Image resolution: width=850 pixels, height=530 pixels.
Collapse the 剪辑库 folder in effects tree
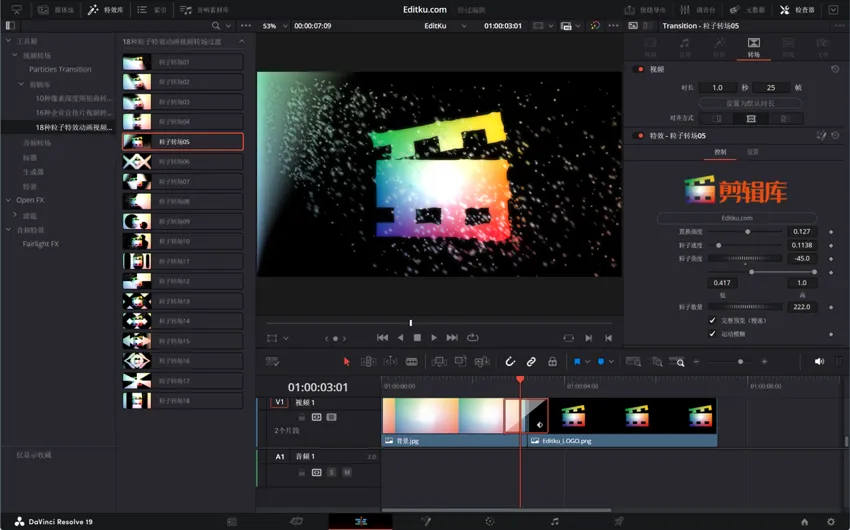22,85
